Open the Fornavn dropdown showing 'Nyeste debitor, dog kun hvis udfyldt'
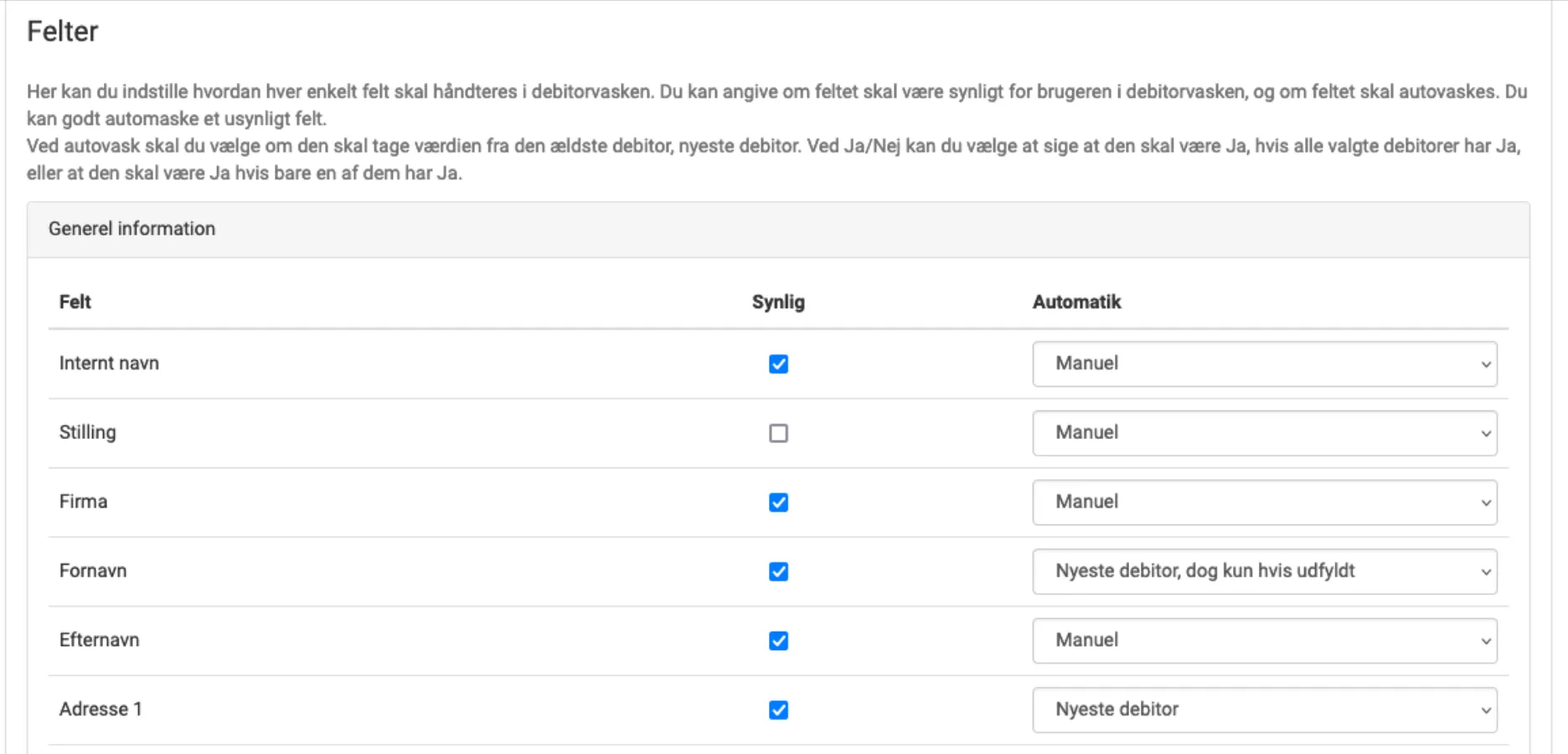 [x=1264, y=571]
